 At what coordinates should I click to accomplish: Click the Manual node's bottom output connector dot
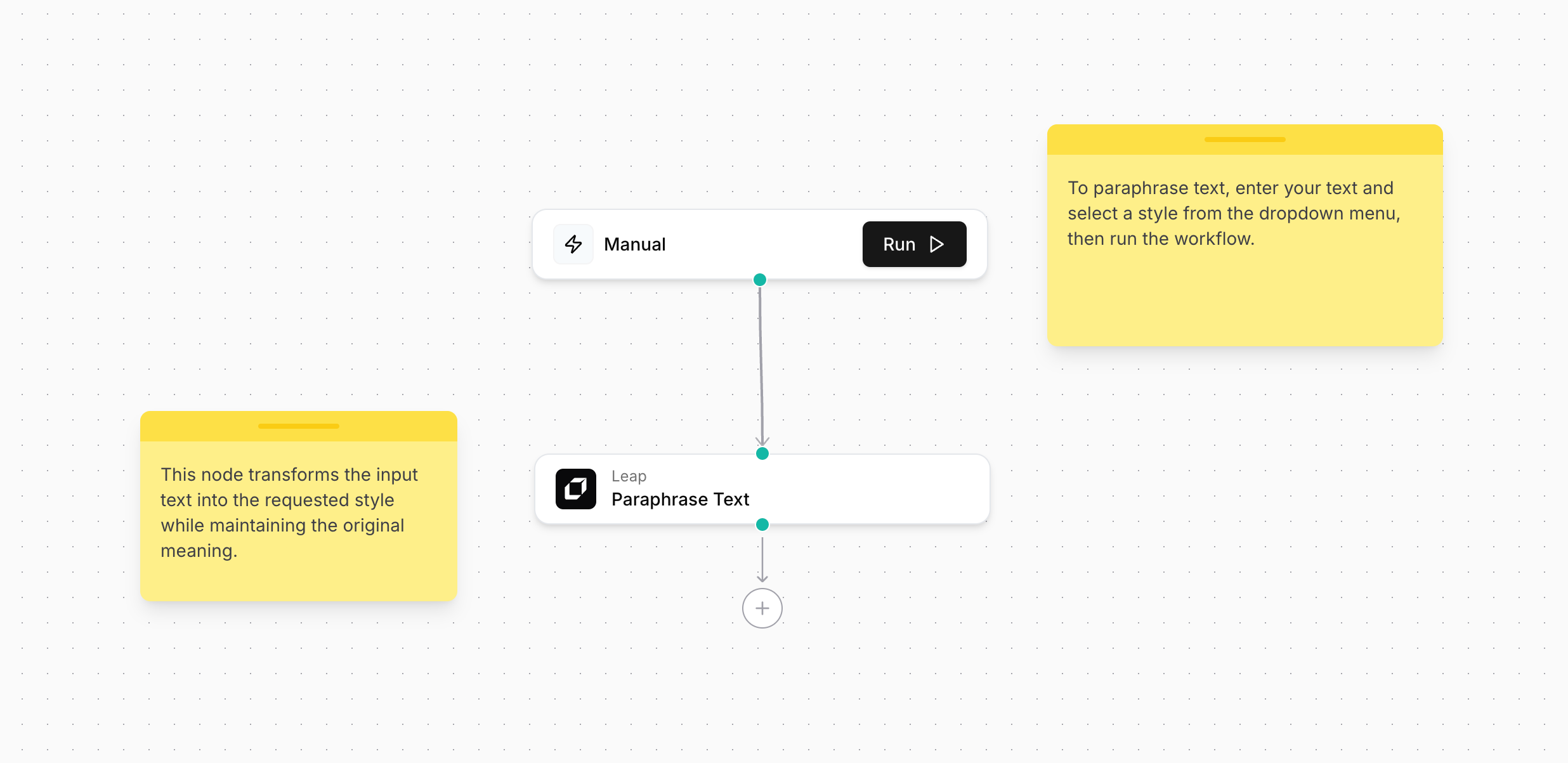(760, 280)
